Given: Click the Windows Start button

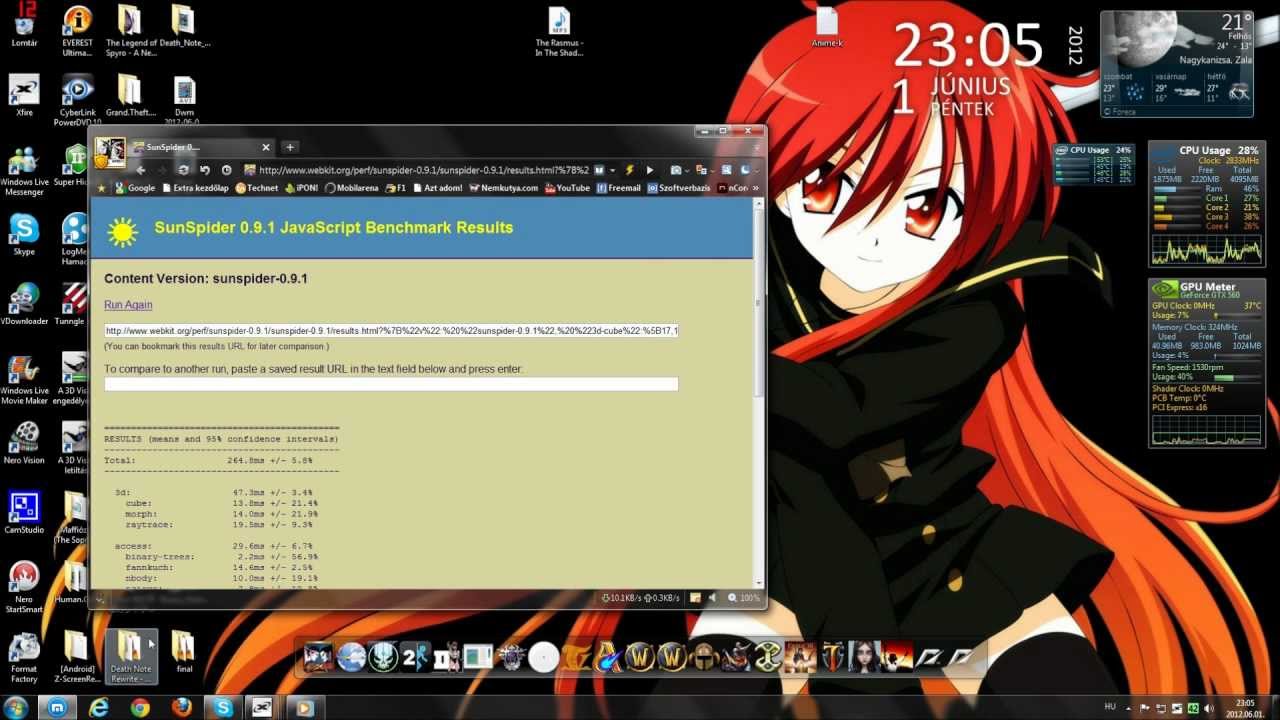Looking at the screenshot, I should click(x=15, y=707).
